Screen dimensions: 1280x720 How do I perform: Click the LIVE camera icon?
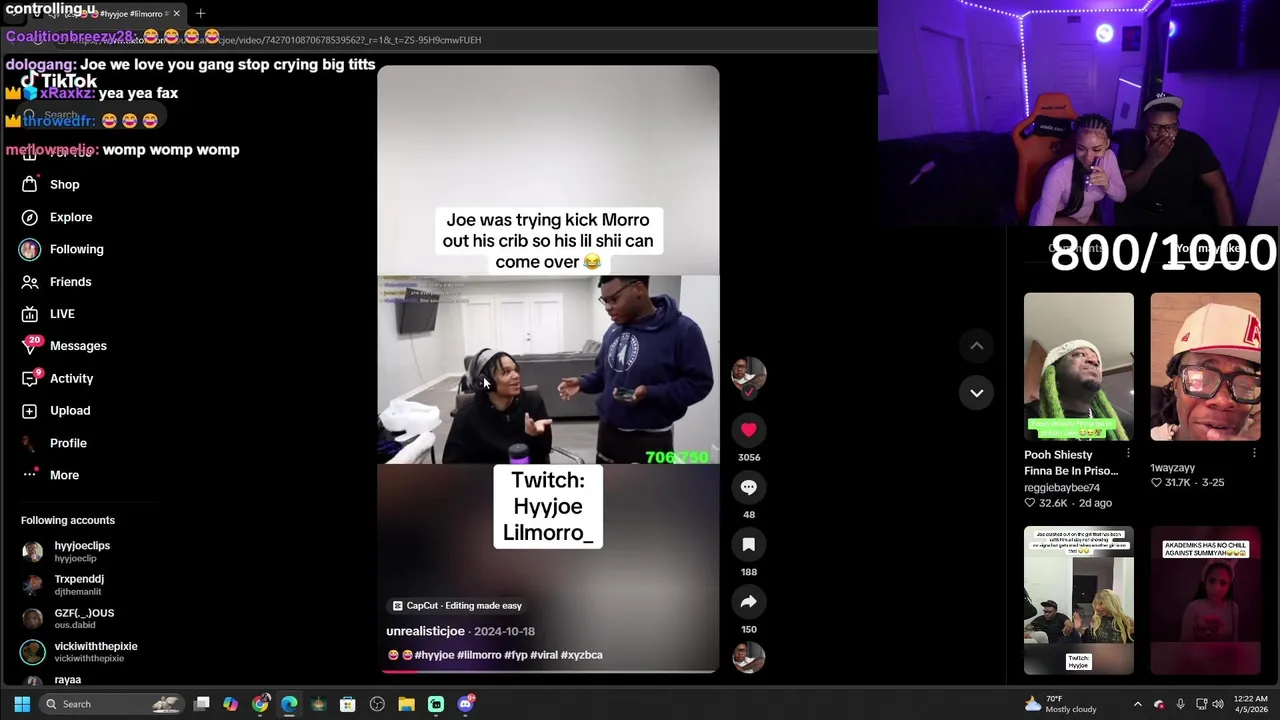(30, 314)
